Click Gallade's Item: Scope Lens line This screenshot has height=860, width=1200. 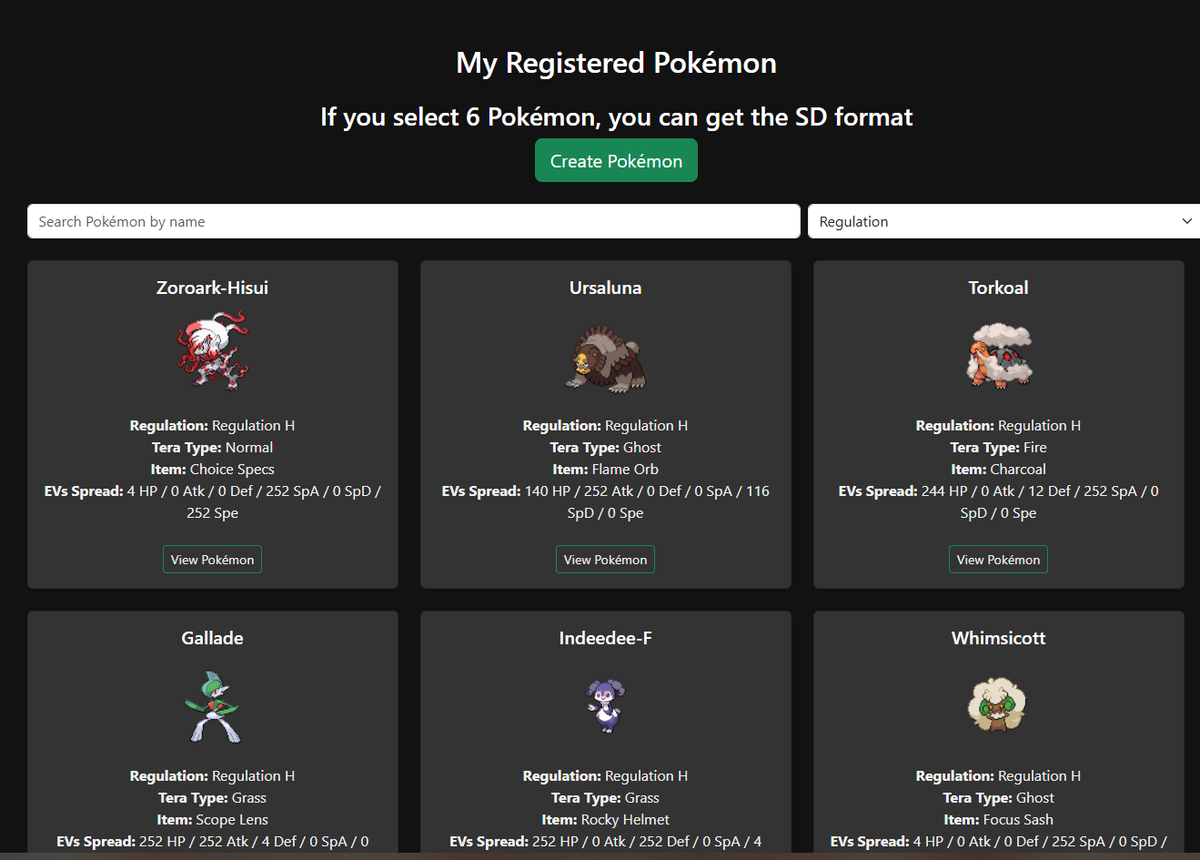click(212, 820)
